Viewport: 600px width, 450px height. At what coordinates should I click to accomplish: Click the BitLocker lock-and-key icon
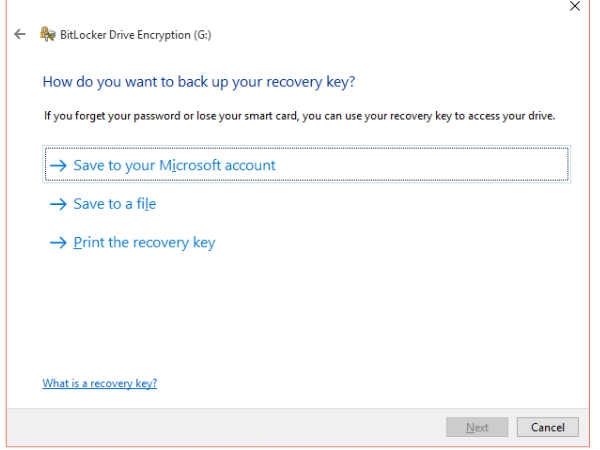click(x=48, y=34)
